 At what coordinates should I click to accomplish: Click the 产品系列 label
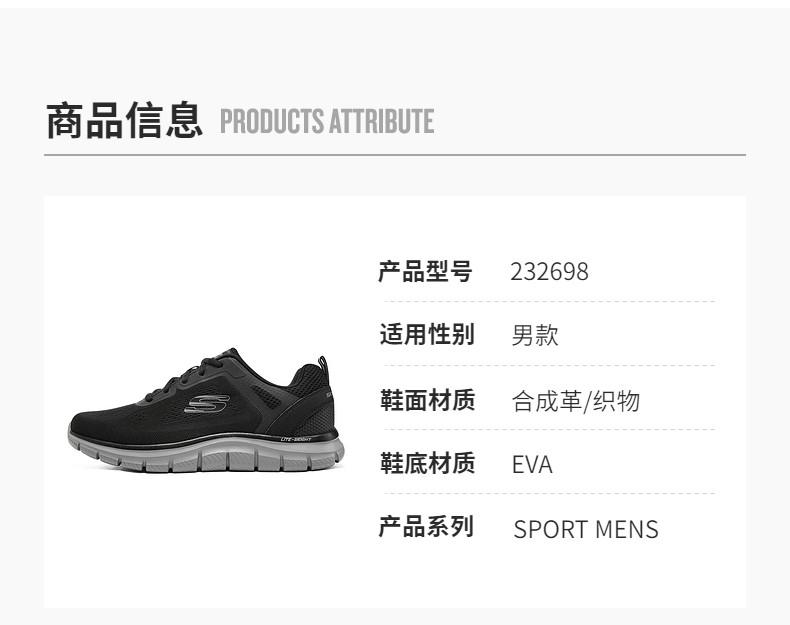(x=426, y=527)
